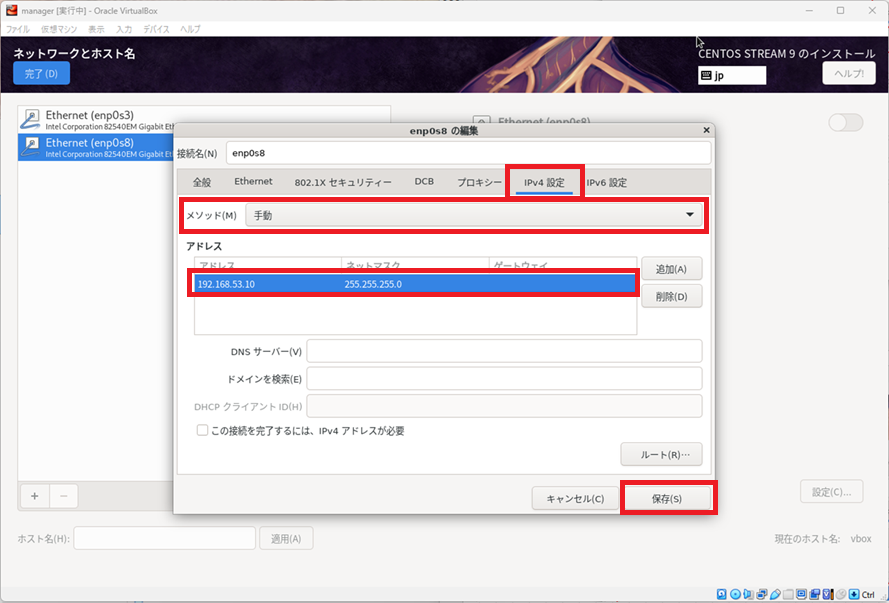Click the keyboard layout icon beside jp
The height and width of the screenshot is (603, 889).
706,75
